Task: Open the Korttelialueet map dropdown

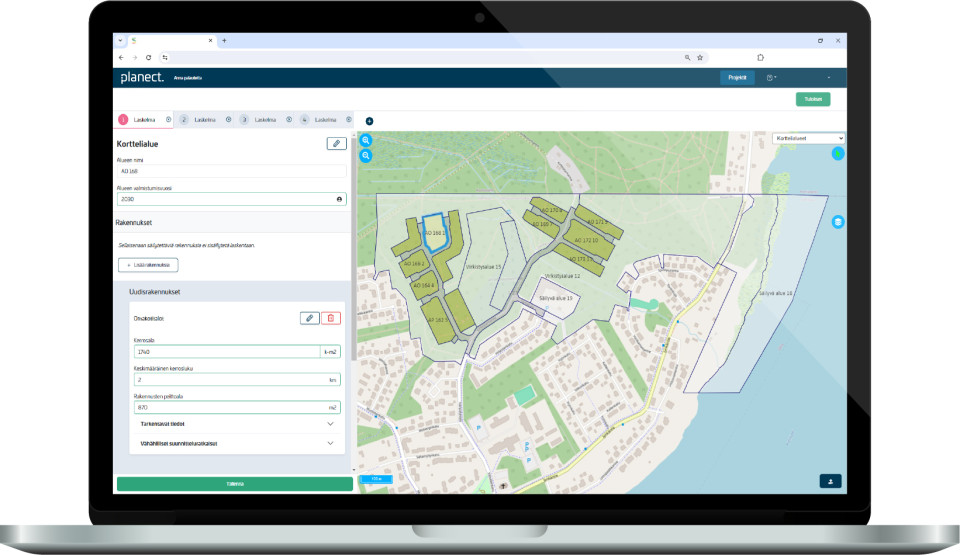Action: pyautogui.click(x=808, y=138)
